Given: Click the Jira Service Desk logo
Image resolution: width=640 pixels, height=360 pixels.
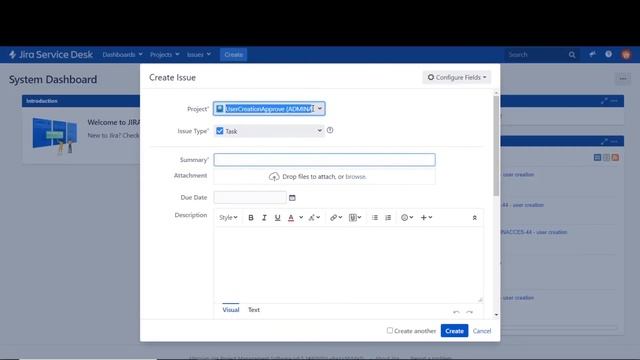Looking at the screenshot, I should coord(51,54).
